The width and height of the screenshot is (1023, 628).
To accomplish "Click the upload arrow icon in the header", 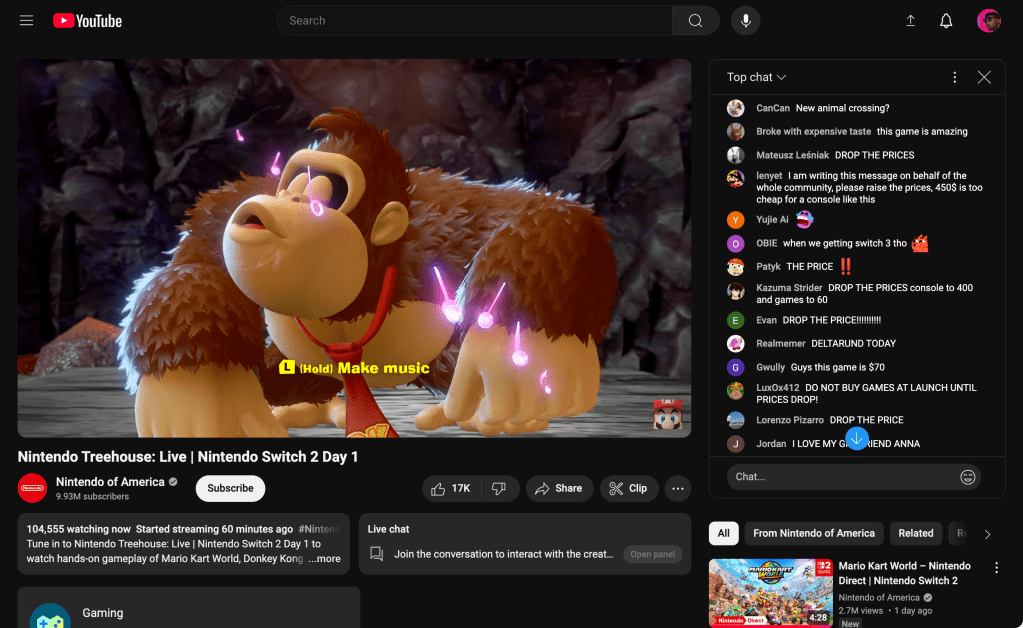I will (910, 20).
